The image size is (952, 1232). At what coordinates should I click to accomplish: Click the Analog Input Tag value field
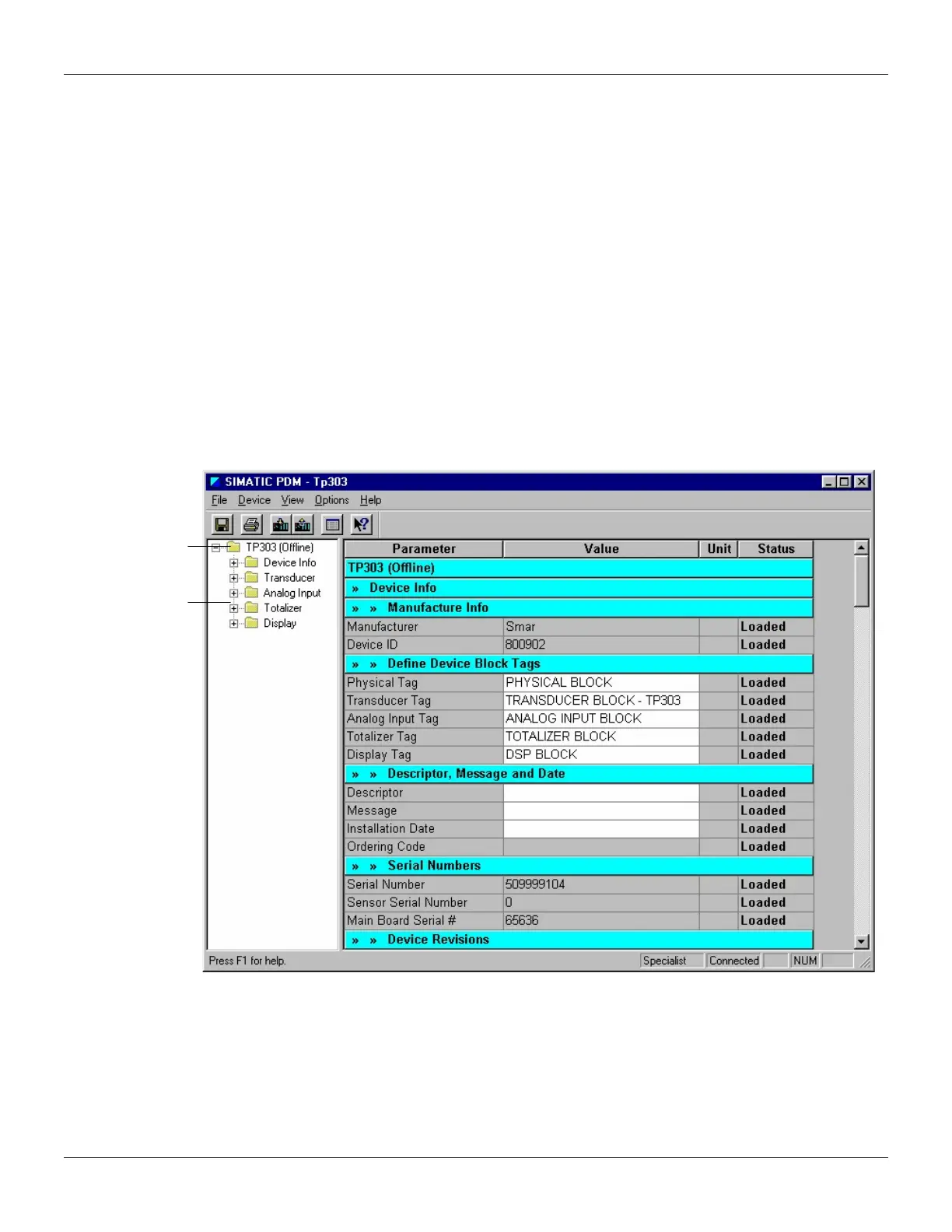click(601, 719)
